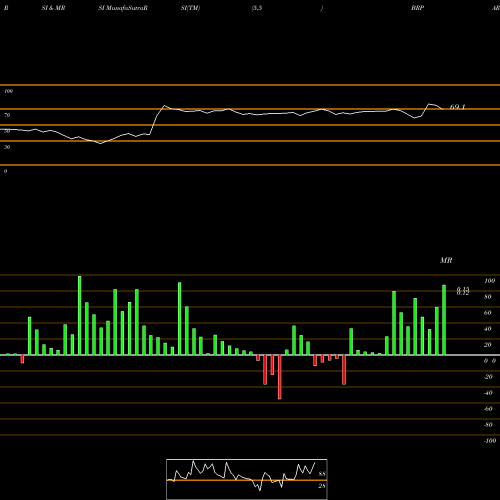
Task: Click the MR axis label -40
Action: pos(488,393)
